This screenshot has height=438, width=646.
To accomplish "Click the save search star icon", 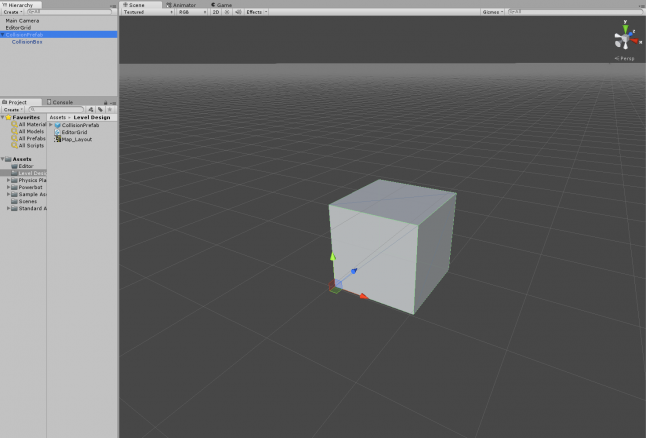I will [x=110, y=109].
